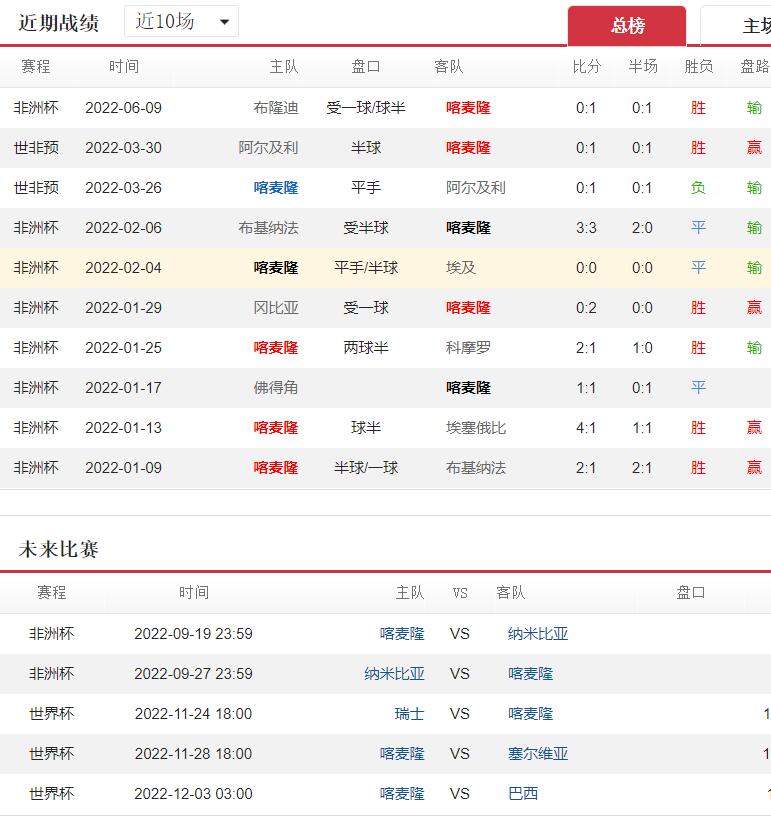This screenshot has width=771, height=817.
Task: Select the 总榜 tab
Action: [x=627, y=26]
